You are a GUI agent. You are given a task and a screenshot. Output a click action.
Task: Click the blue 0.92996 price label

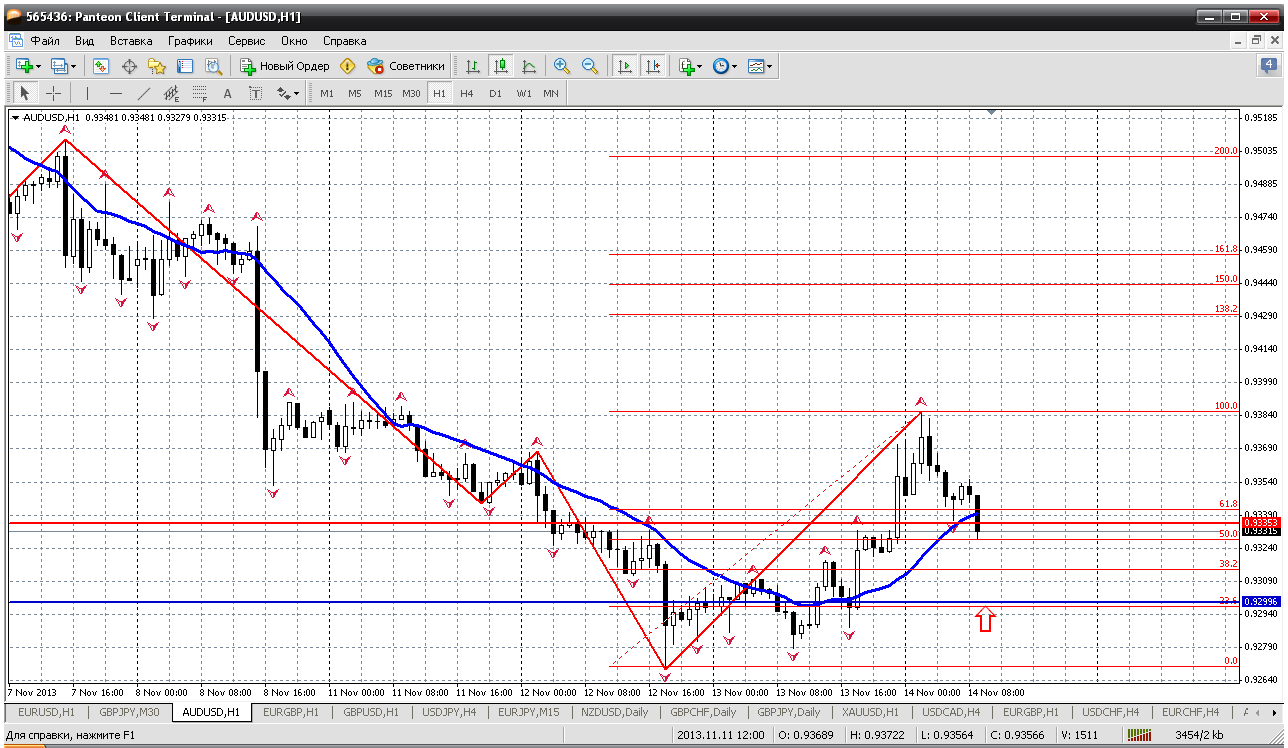[1259, 601]
